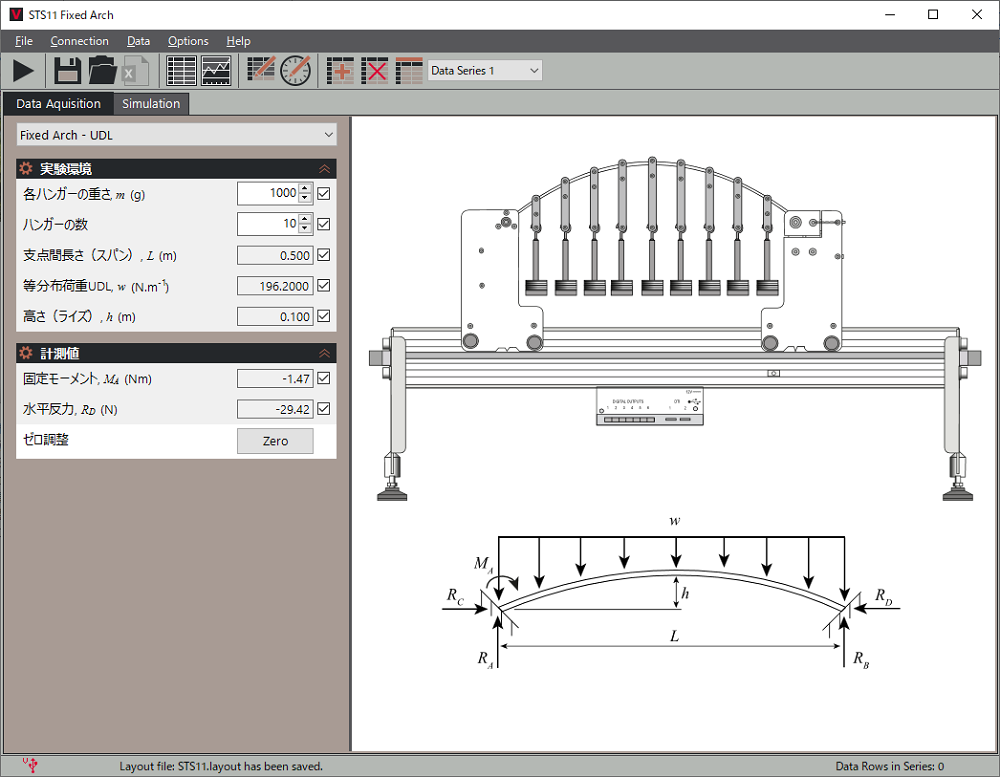1000x777 pixels.
Task: Click the UDL field showing 196.2000
Action: [276, 286]
